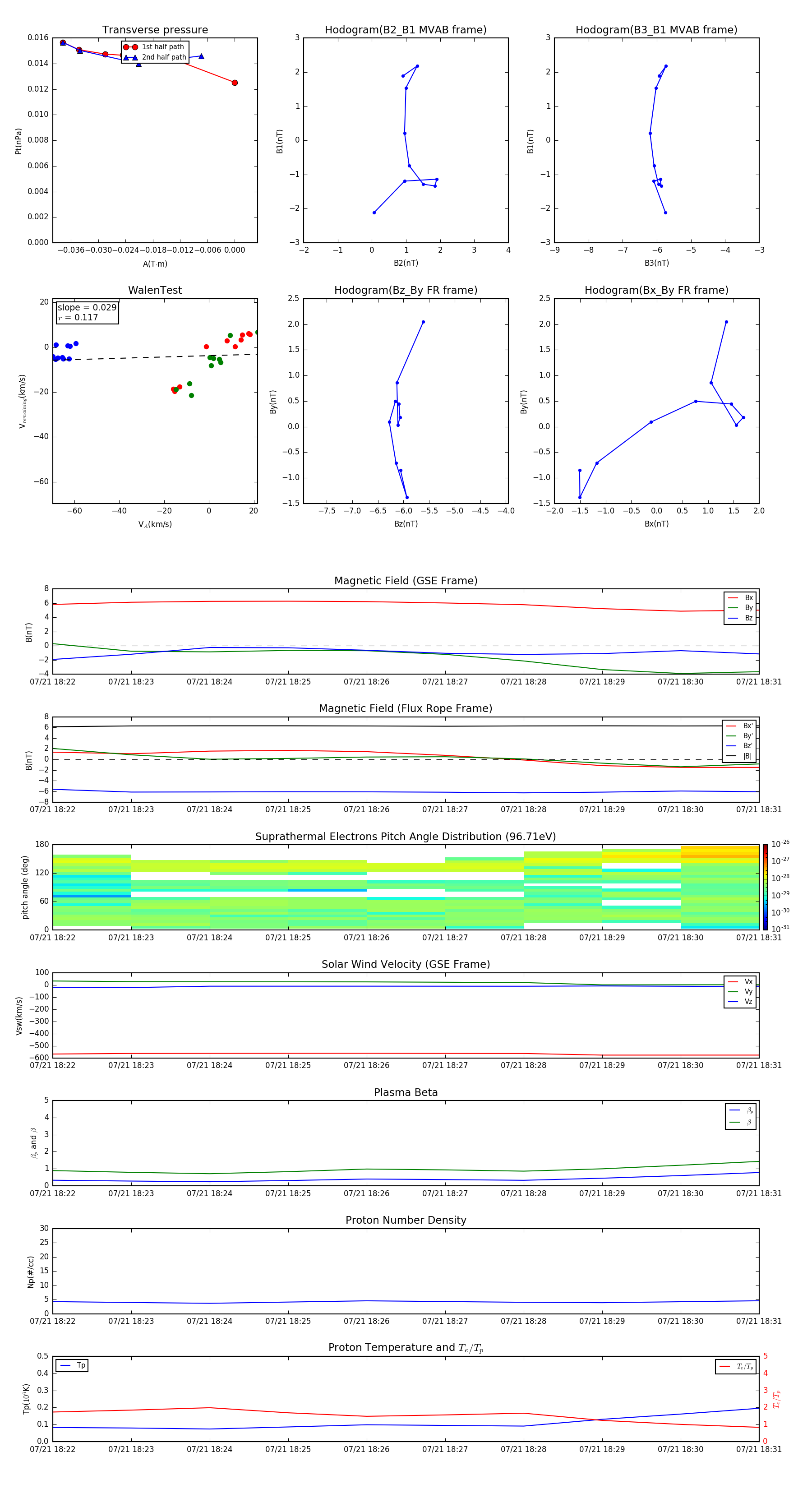Click 'Proton Number Density' plot title
812x1489 pixels.
coord(406,1220)
